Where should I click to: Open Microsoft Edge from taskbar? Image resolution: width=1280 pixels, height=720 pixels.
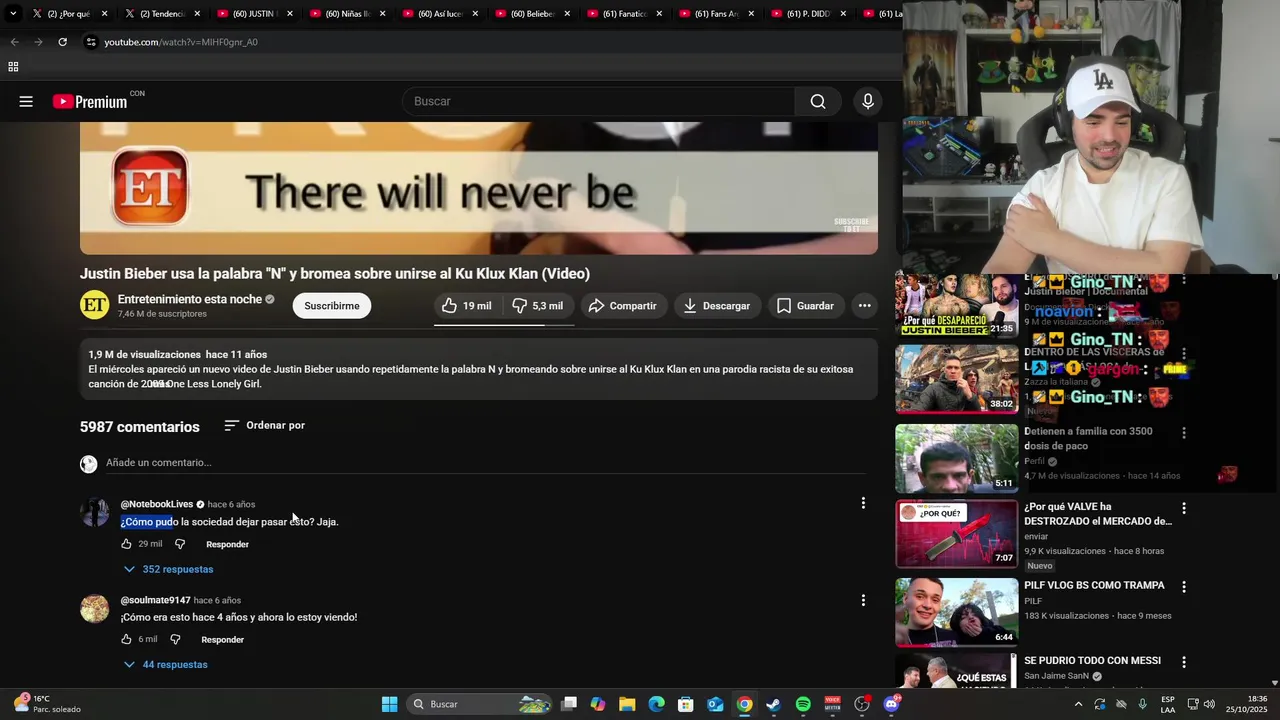coord(656,704)
